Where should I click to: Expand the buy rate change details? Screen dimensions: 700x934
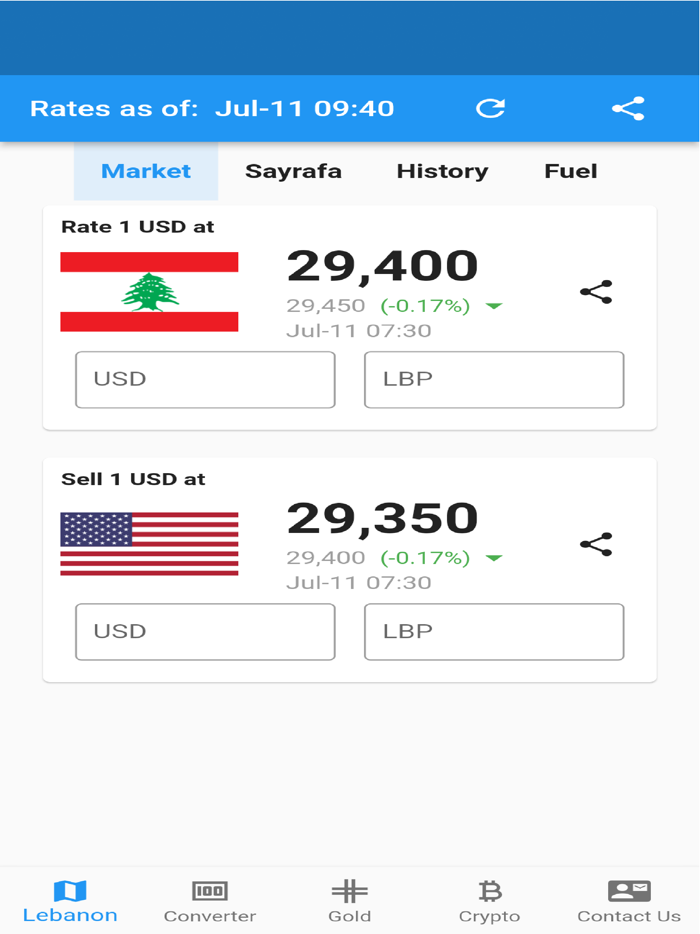[491, 307]
